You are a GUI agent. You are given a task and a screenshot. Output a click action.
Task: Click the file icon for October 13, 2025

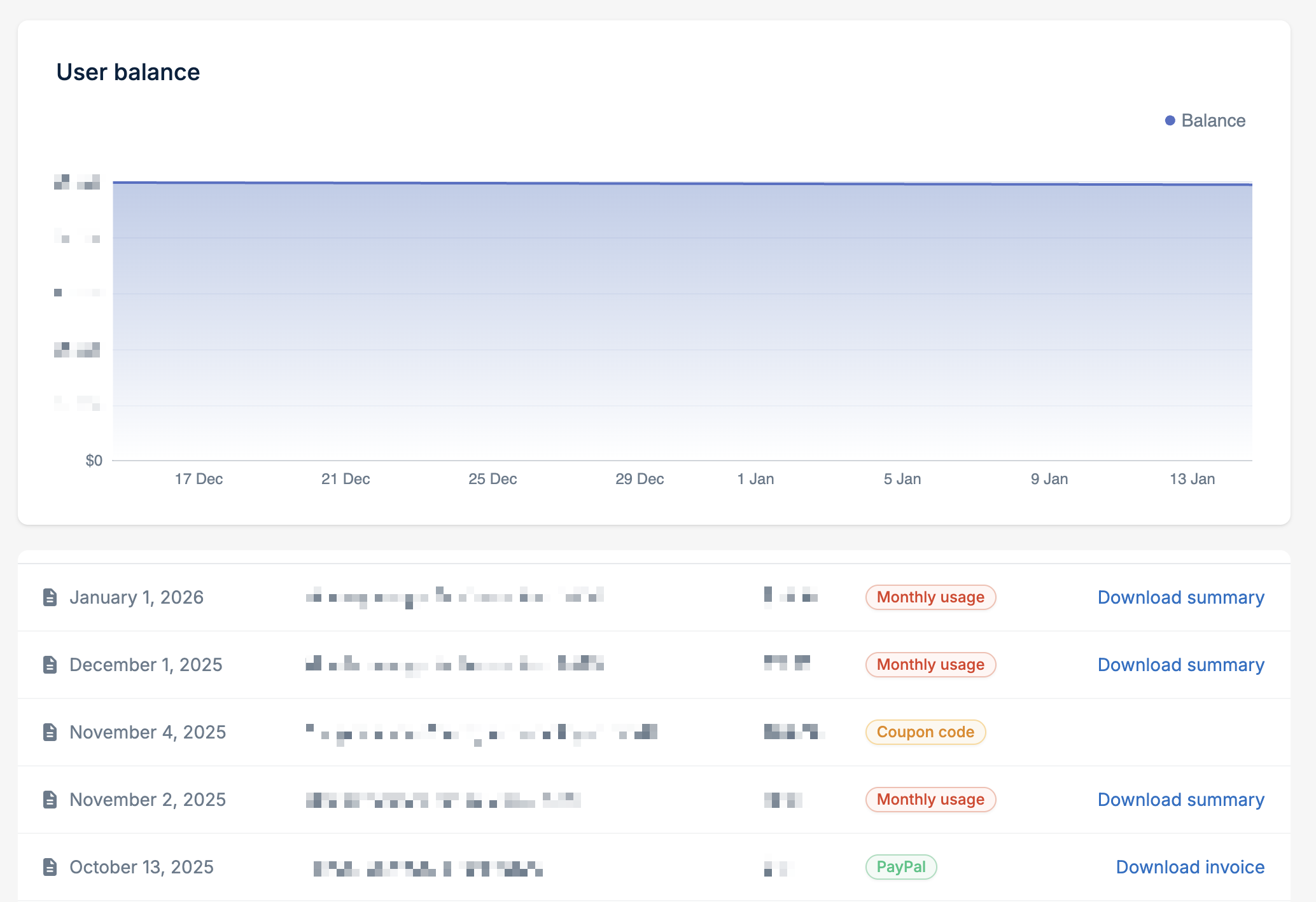pos(50,866)
